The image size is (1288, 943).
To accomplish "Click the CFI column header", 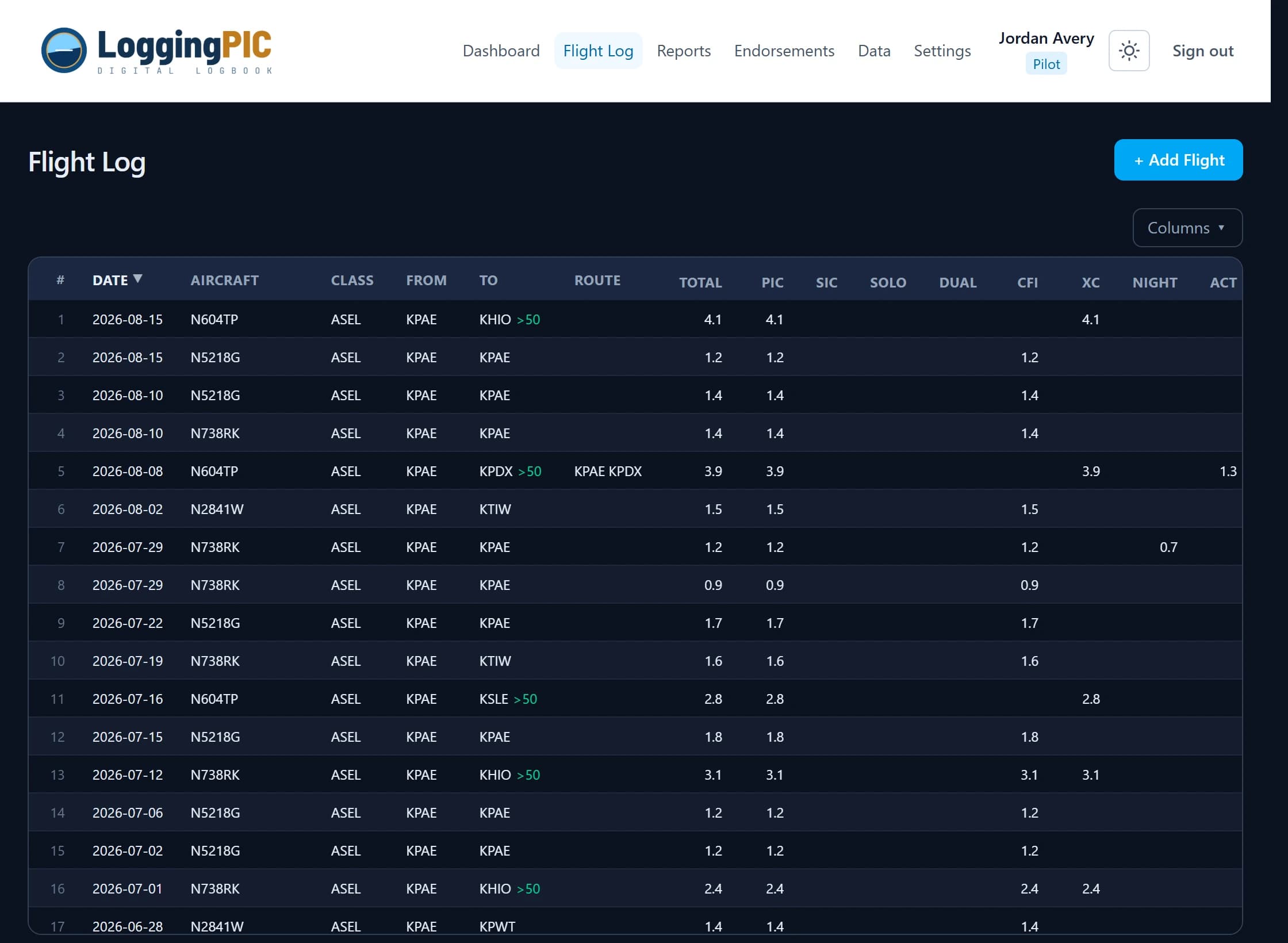I will pyautogui.click(x=1028, y=282).
